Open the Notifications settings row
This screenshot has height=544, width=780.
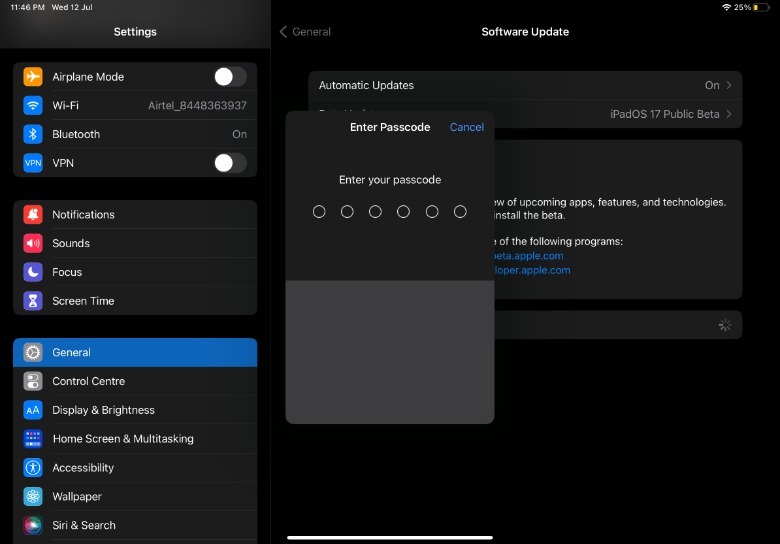click(x=135, y=214)
